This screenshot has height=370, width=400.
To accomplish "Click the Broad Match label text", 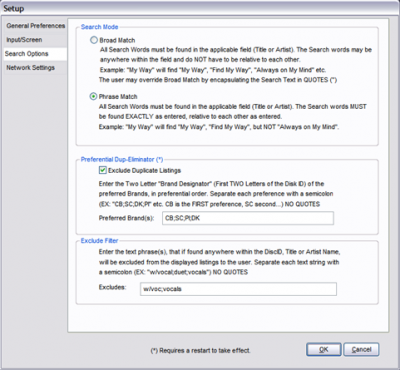I will [117, 40].
